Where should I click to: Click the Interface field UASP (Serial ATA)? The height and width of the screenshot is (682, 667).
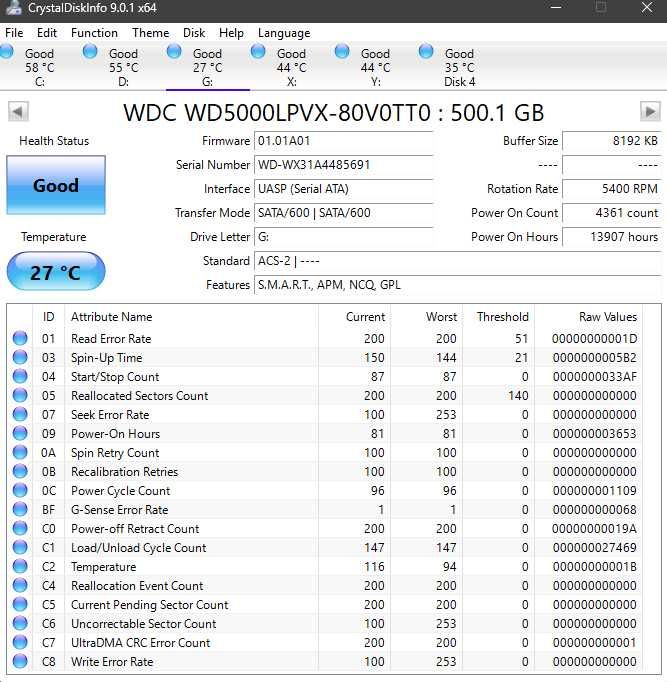tap(344, 189)
